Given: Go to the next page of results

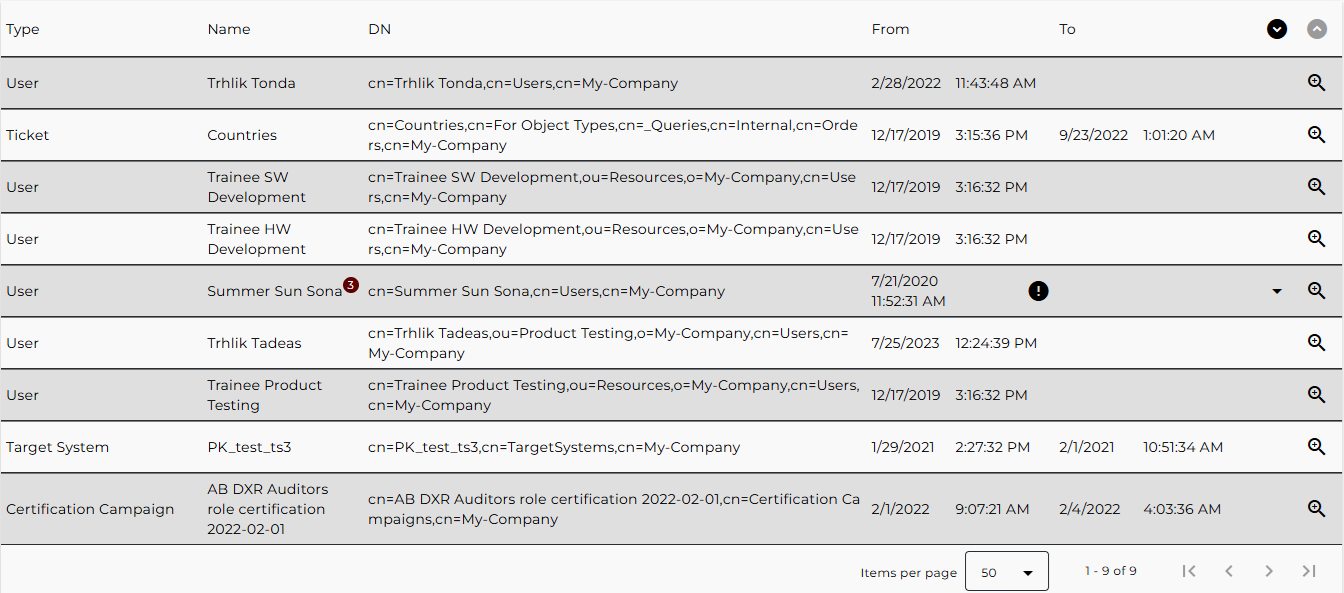Looking at the screenshot, I should (x=1269, y=571).
